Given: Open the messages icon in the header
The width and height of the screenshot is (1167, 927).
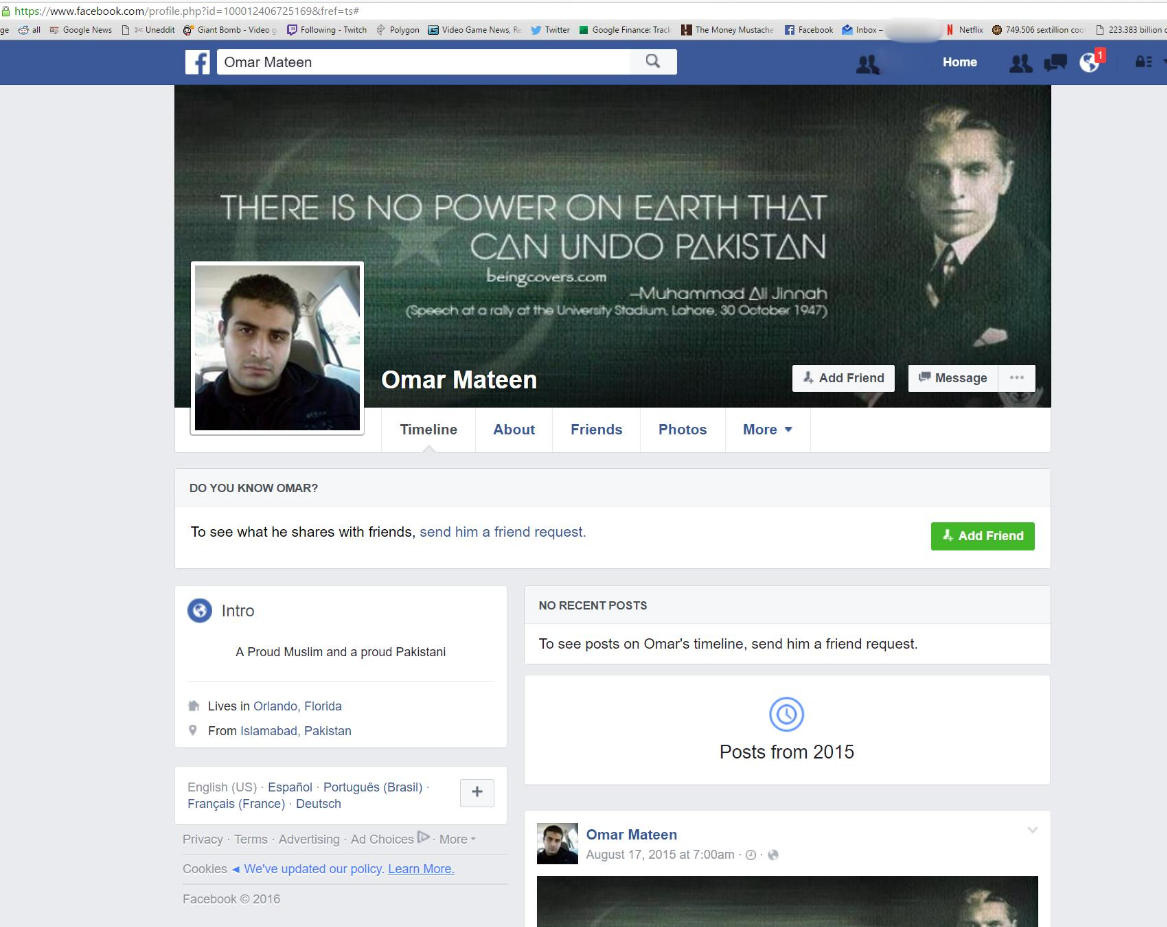Looking at the screenshot, I should (1055, 62).
